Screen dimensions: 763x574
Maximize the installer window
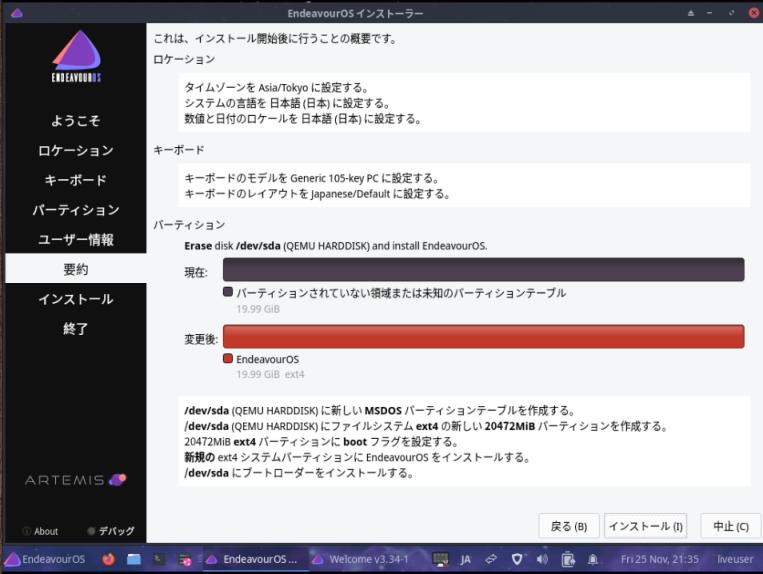[731, 13]
